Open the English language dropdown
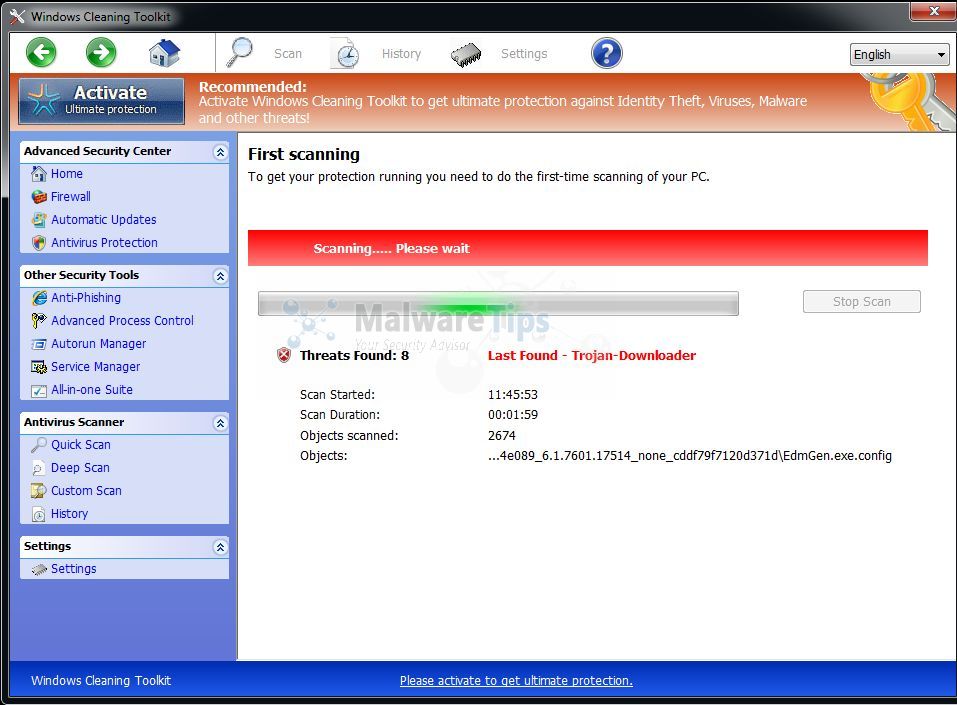Image resolution: width=957 pixels, height=705 pixels. point(899,55)
